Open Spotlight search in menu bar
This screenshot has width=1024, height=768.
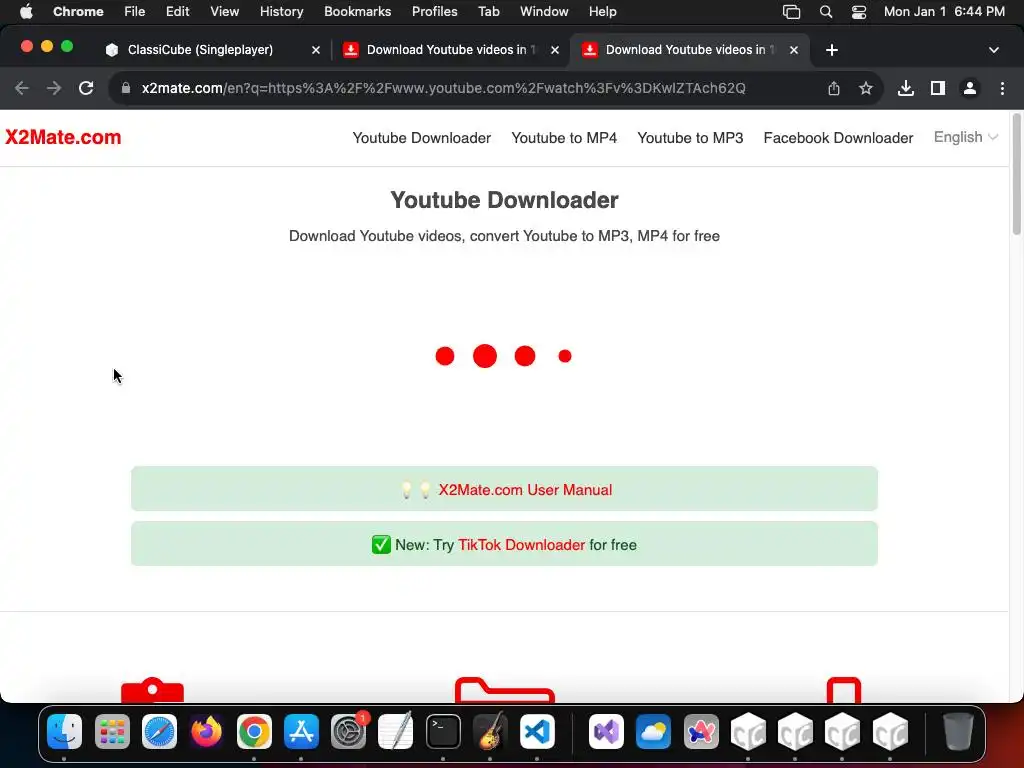(x=826, y=12)
